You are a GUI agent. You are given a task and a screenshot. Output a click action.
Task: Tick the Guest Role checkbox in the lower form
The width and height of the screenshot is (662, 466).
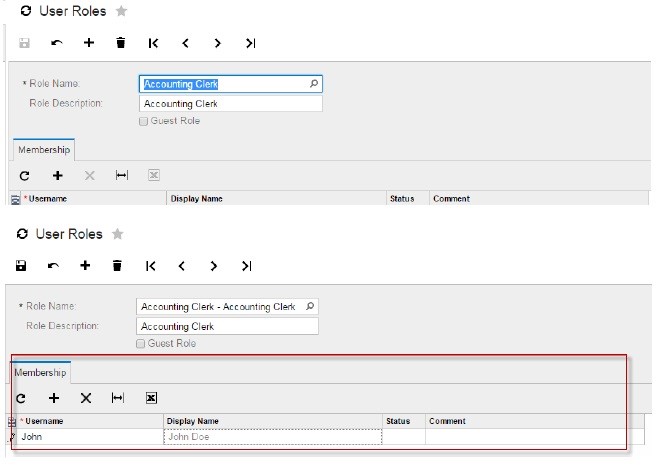[141, 343]
